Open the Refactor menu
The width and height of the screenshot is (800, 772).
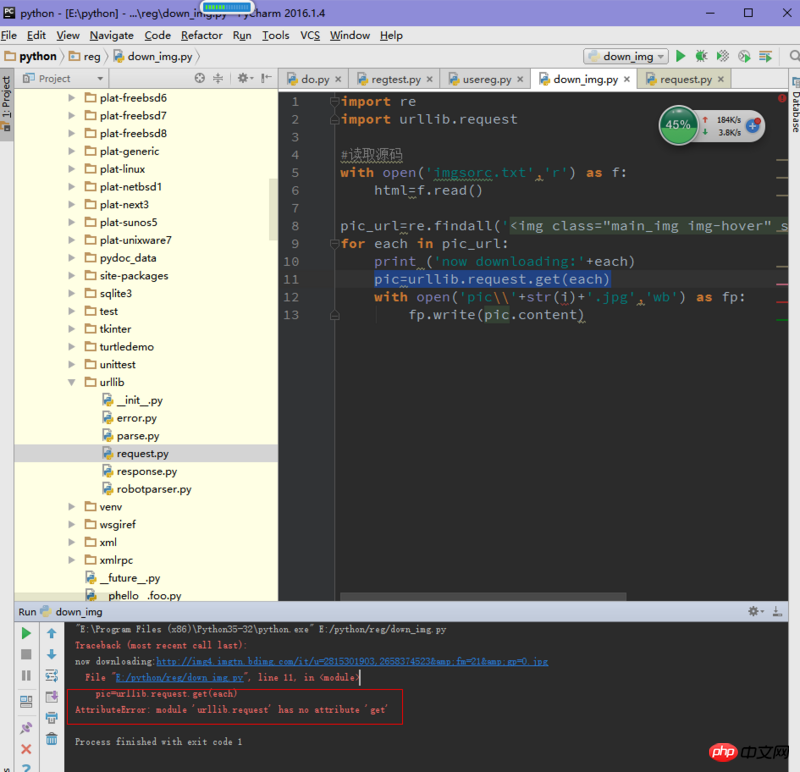coord(202,35)
